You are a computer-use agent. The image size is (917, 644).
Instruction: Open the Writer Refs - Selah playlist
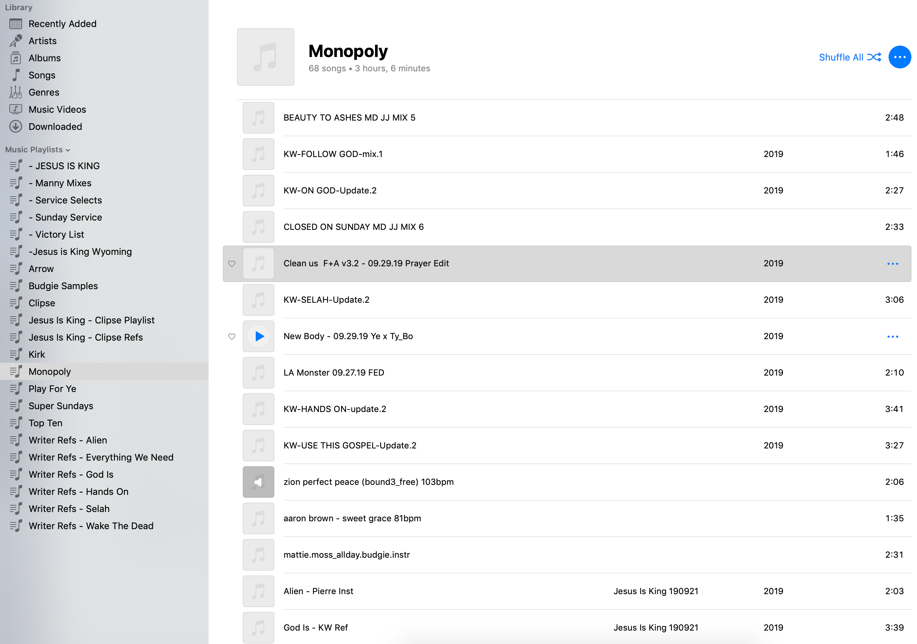[x=69, y=509]
